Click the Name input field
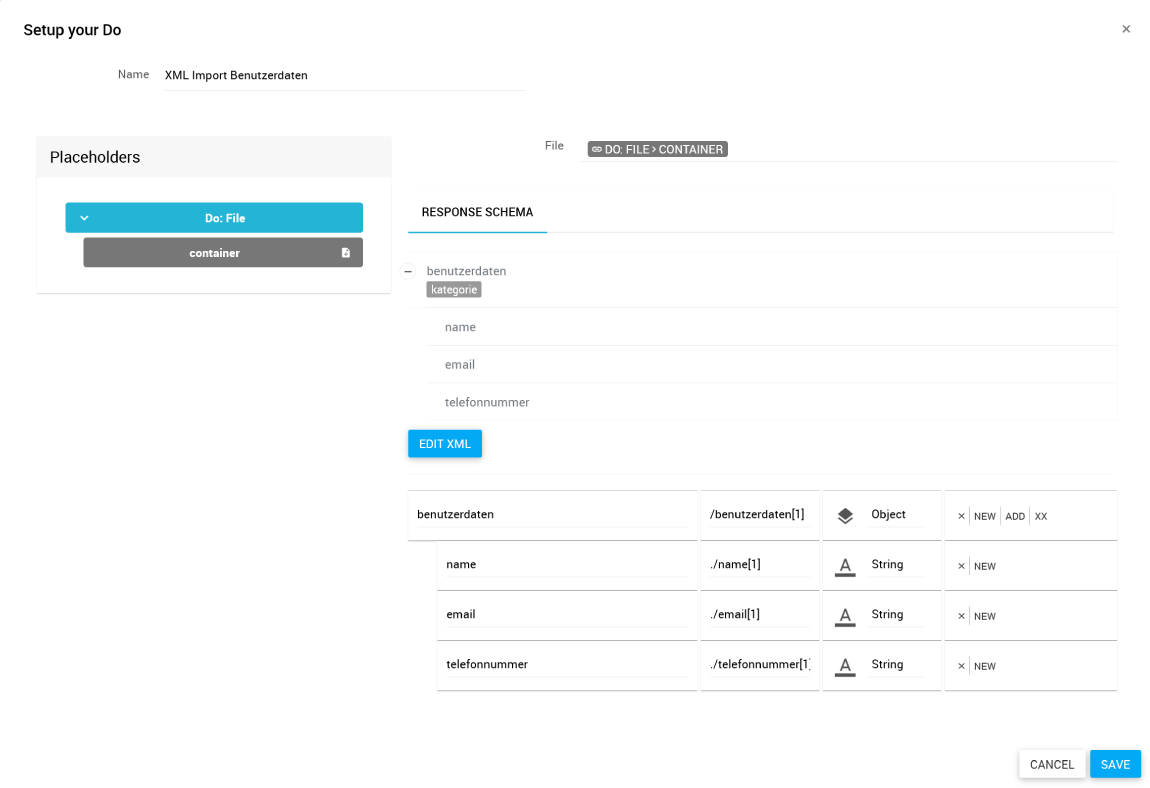Image resolution: width=1150 pixels, height=788 pixels. (344, 75)
